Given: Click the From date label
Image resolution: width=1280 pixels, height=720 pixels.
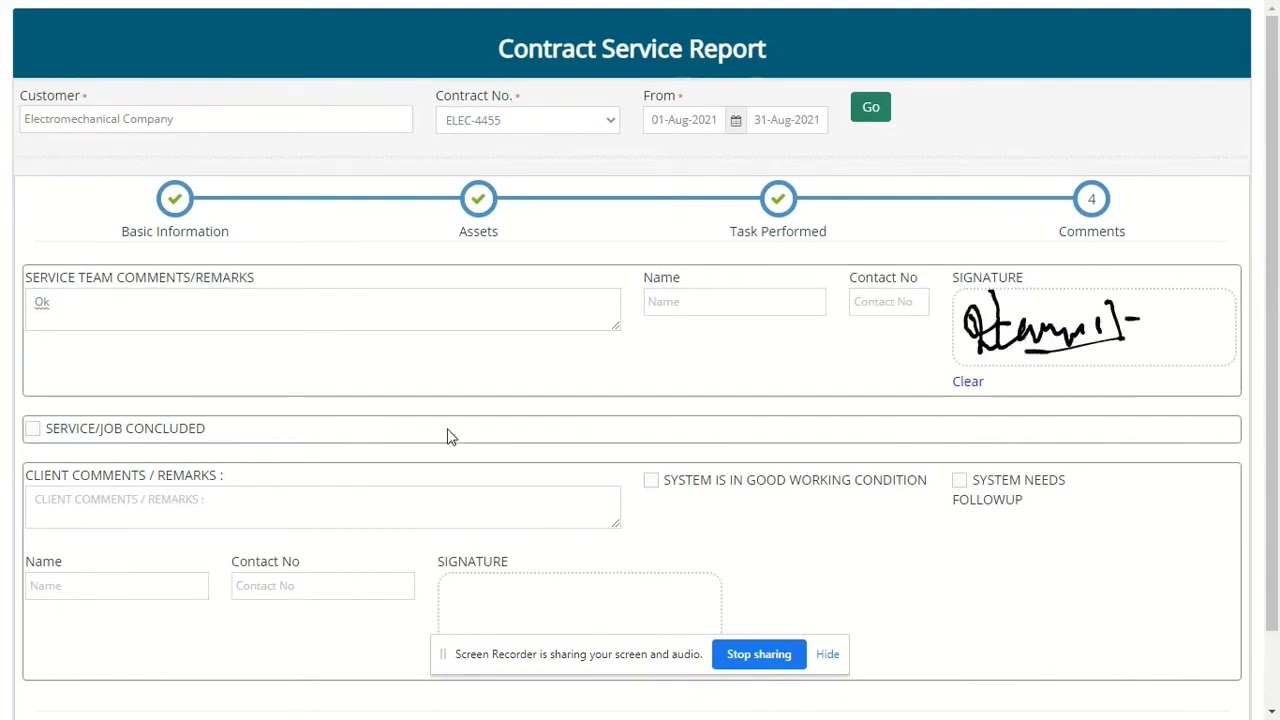Looking at the screenshot, I should [x=659, y=95].
